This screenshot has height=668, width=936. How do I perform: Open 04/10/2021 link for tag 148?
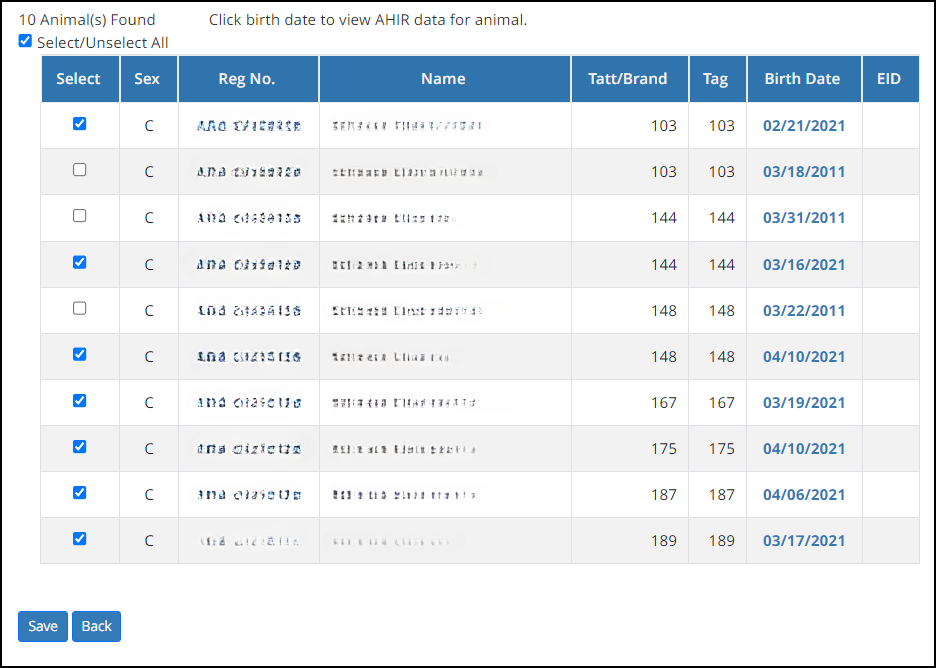click(804, 357)
